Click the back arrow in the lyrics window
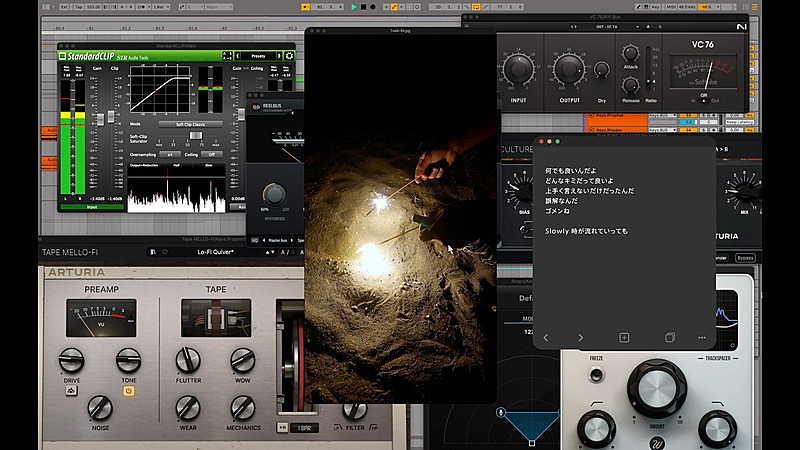Image resolution: width=800 pixels, height=450 pixels. pyautogui.click(x=546, y=338)
